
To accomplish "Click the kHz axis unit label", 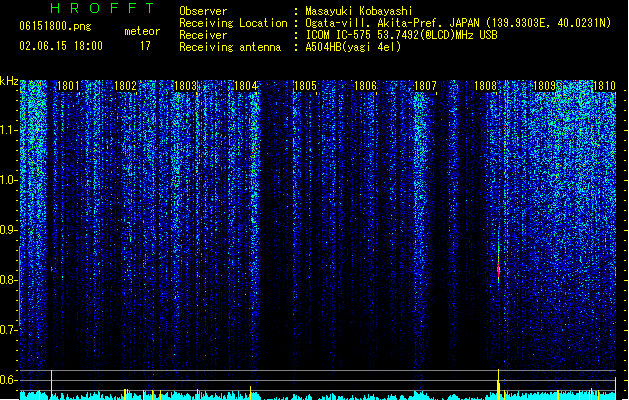I will (x=9, y=81).
